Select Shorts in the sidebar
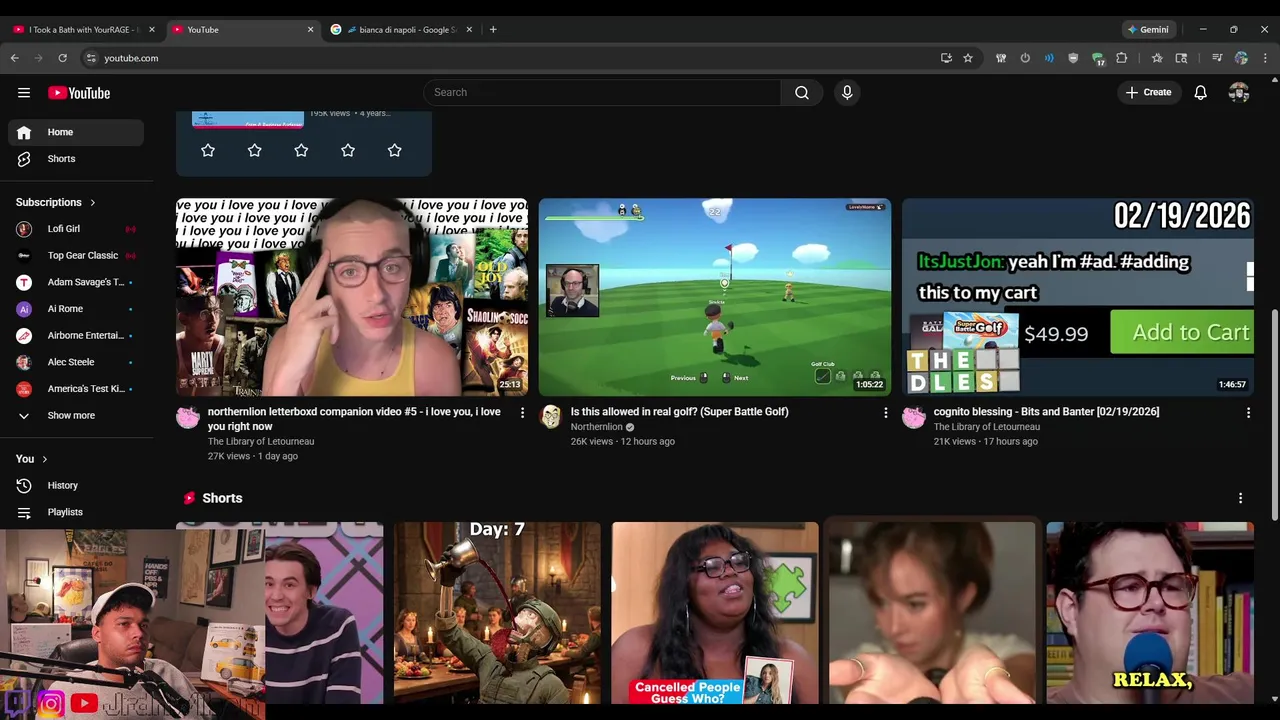 tap(76, 159)
